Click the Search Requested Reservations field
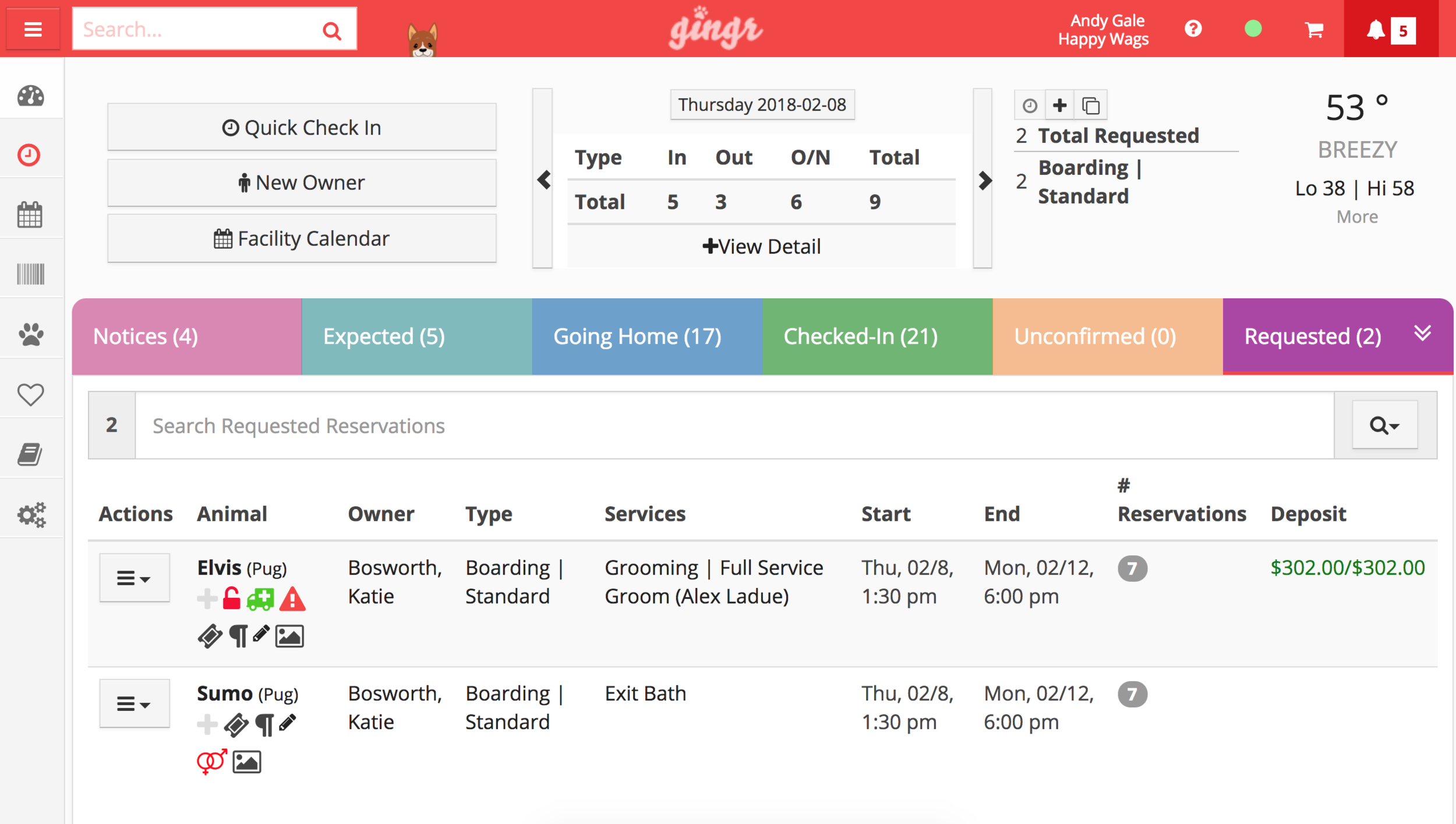Image resolution: width=1456 pixels, height=824 pixels. 734,425
